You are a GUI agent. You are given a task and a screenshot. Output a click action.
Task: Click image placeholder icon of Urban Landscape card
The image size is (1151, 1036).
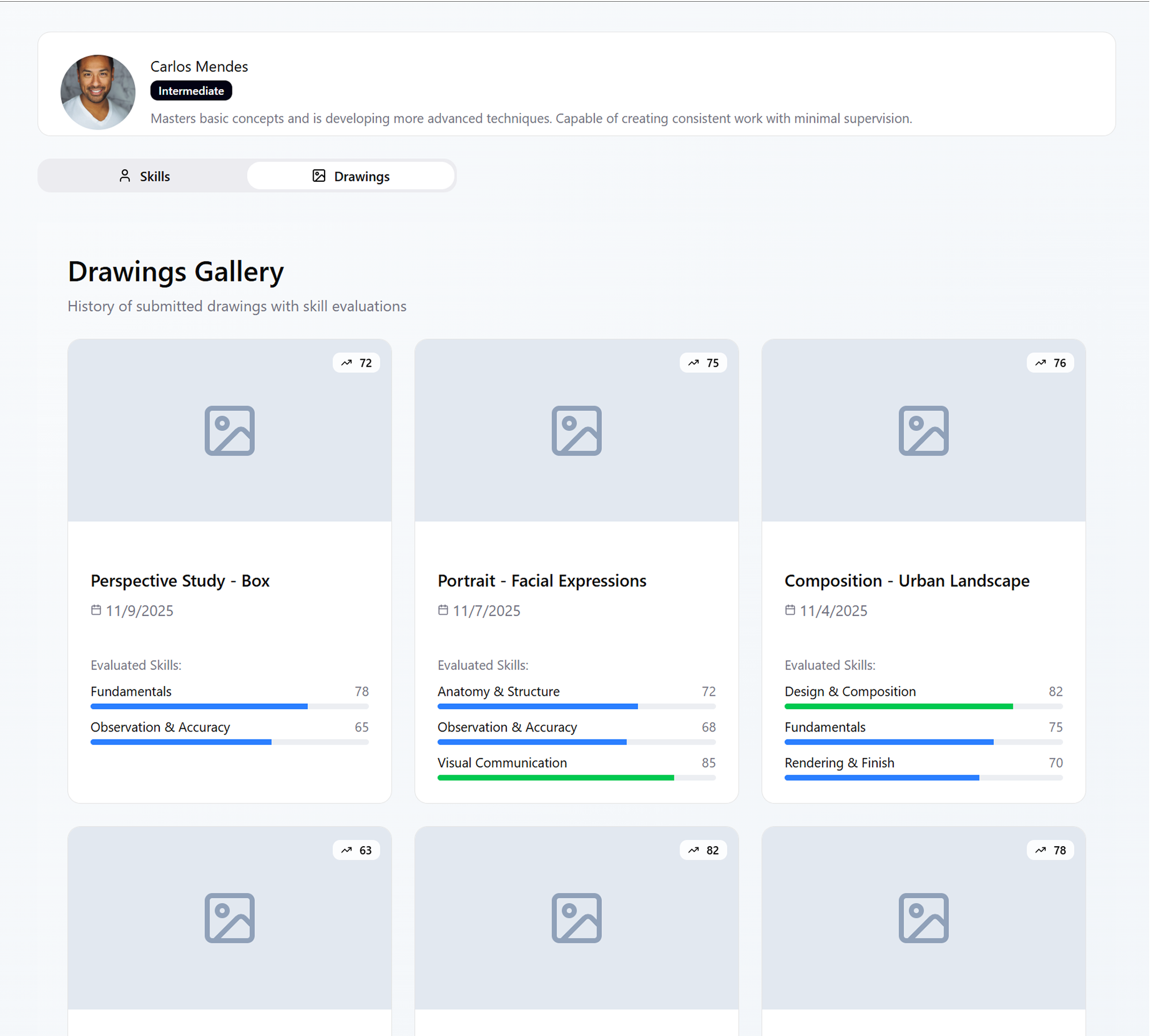(x=924, y=431)
